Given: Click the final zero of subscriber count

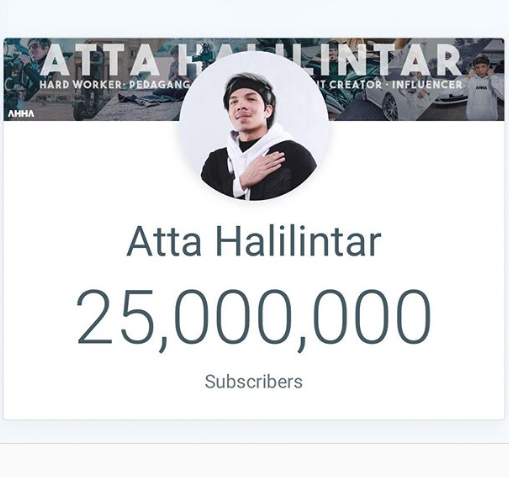Looking at the screenshot, I should click(412, 317).
